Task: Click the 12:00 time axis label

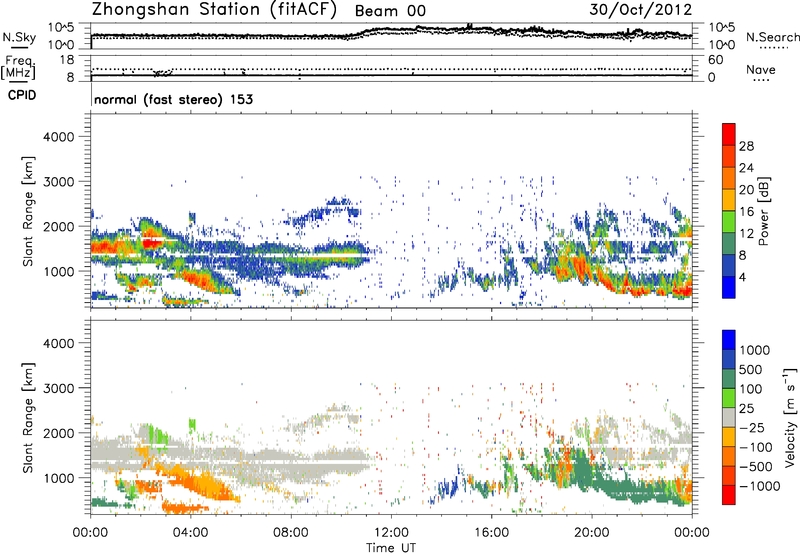Action: (x=391, y=532)
